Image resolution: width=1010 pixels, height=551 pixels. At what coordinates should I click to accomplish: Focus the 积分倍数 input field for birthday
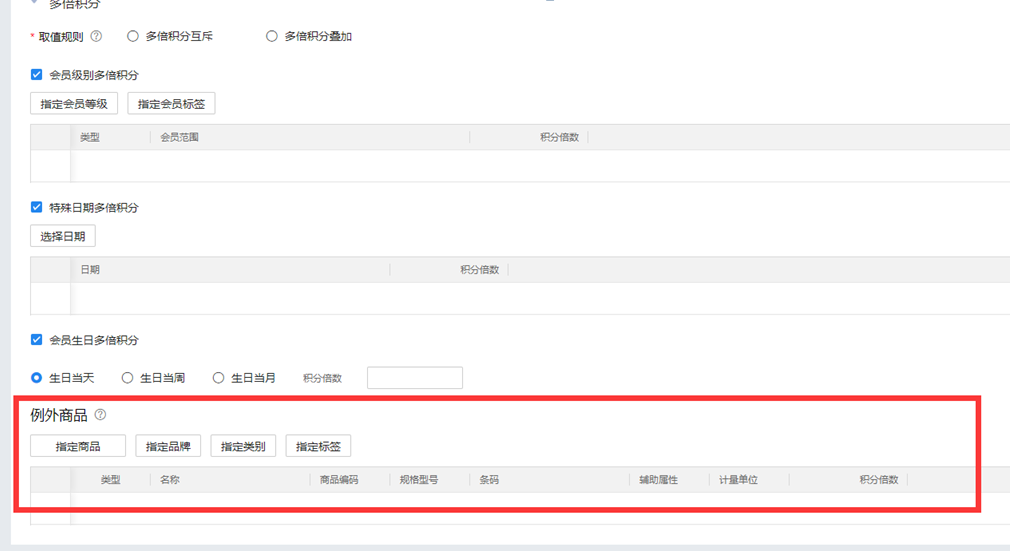tap(414, 378)
